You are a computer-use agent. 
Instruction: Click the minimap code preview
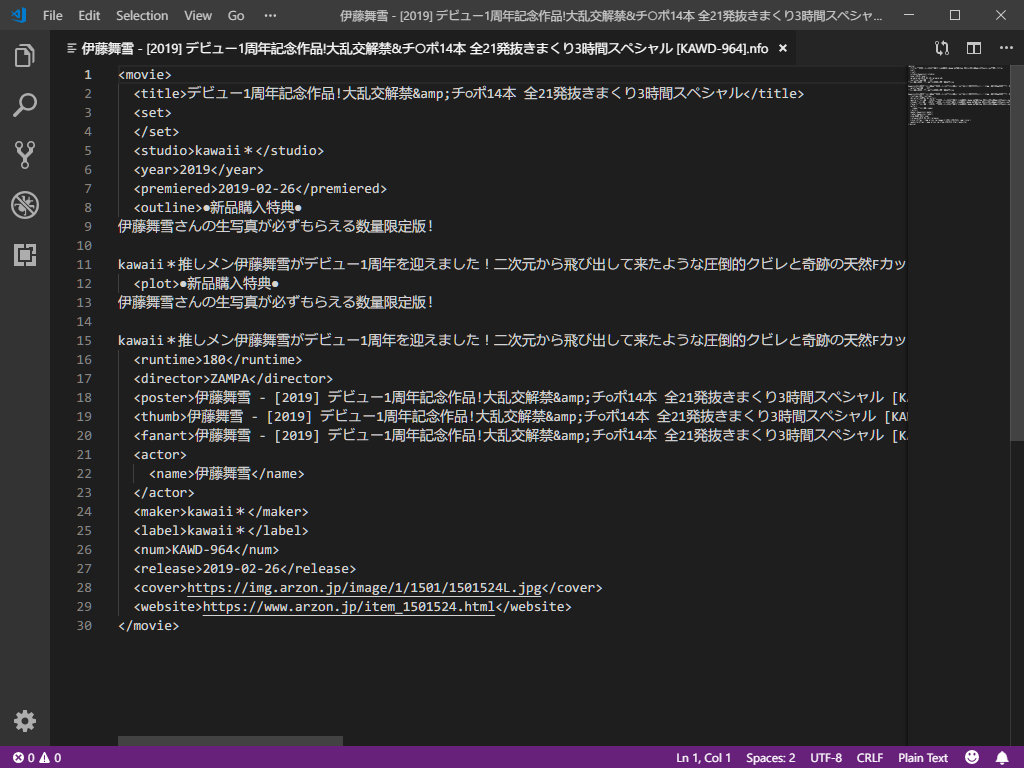(x=959, y=95)
